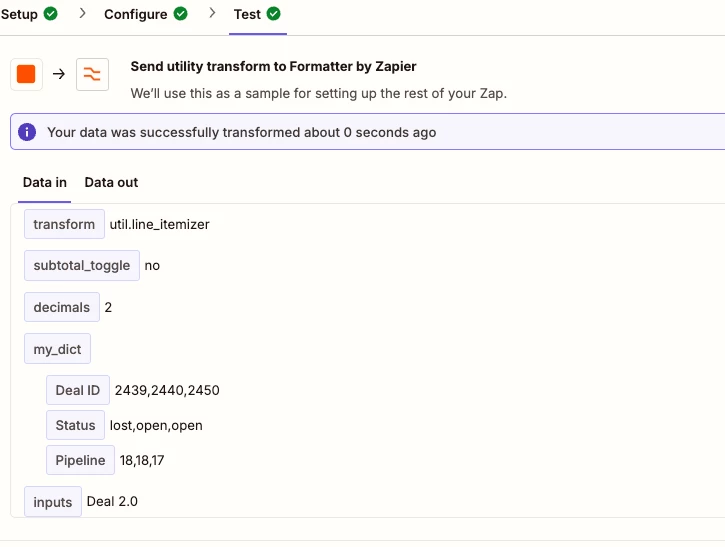The image size is (725, 547).
Task: Switch to the Data out tab
Action: point(111,183)
